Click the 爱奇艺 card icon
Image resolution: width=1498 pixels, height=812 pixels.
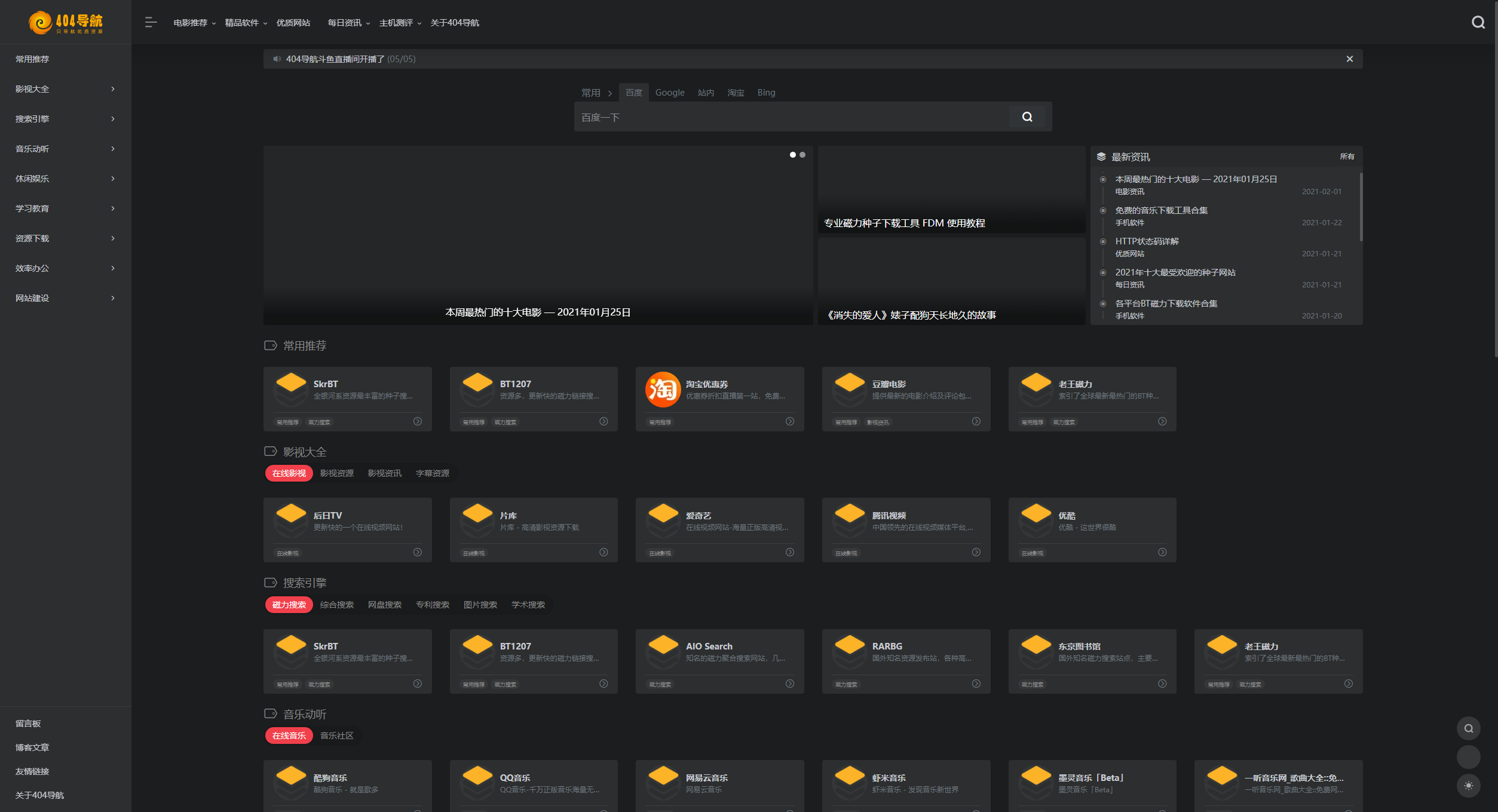[x=663, y=520]
